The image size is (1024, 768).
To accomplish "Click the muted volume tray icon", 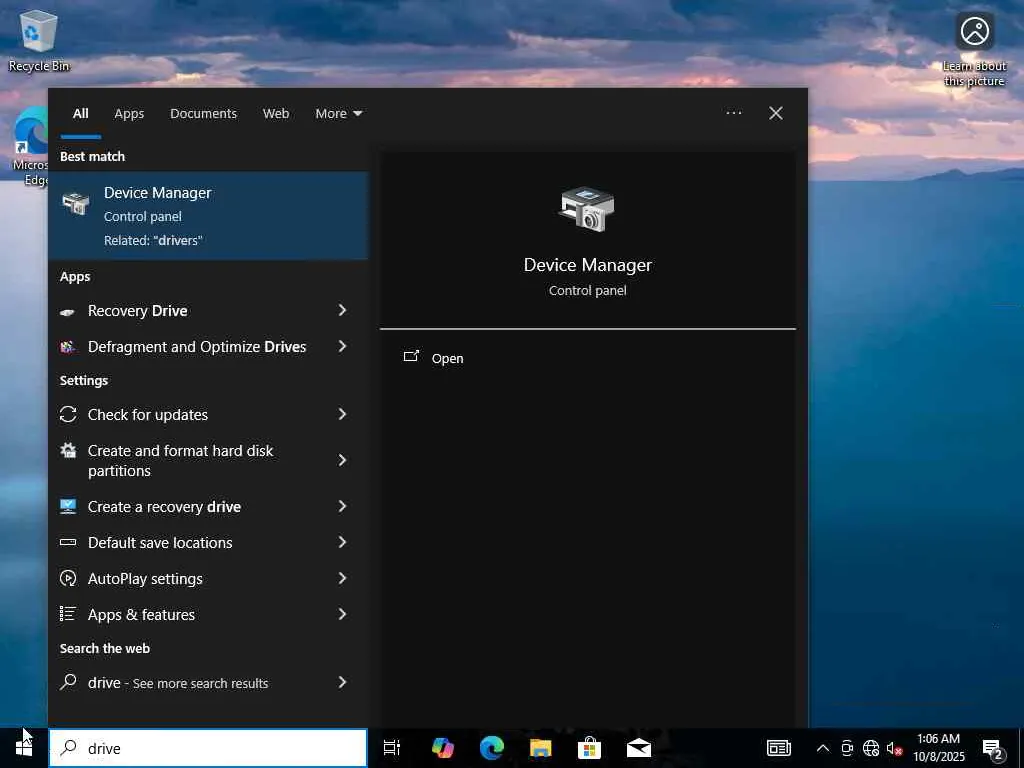I will [x=894, y=748].
